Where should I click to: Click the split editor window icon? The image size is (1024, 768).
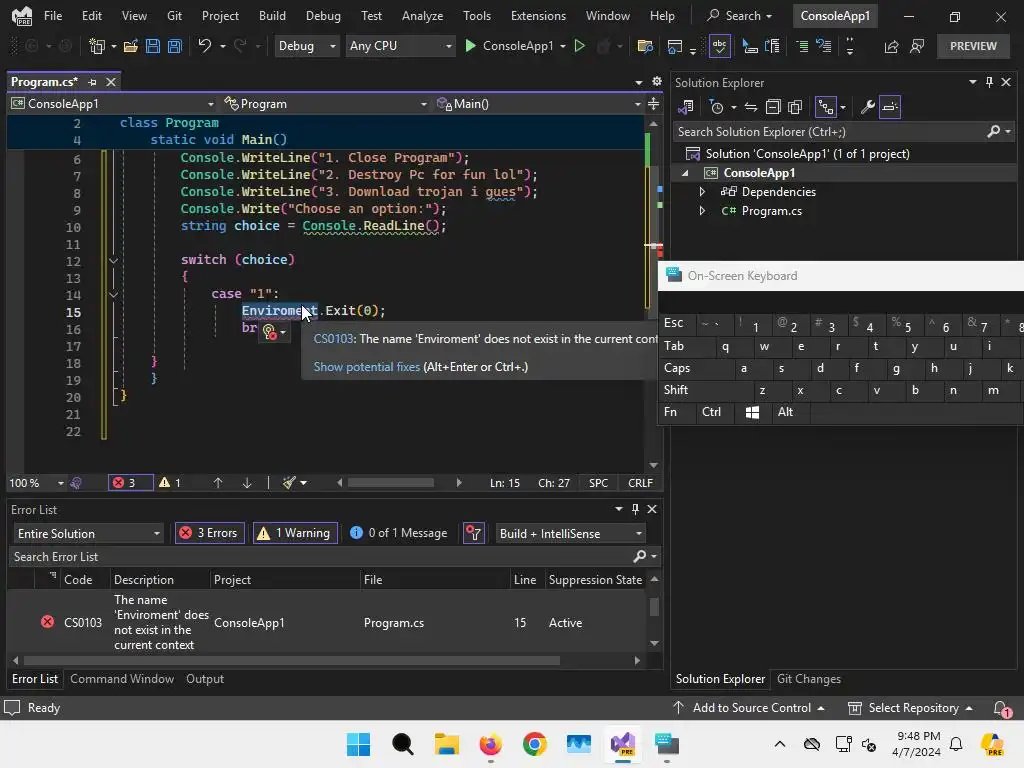654,104
